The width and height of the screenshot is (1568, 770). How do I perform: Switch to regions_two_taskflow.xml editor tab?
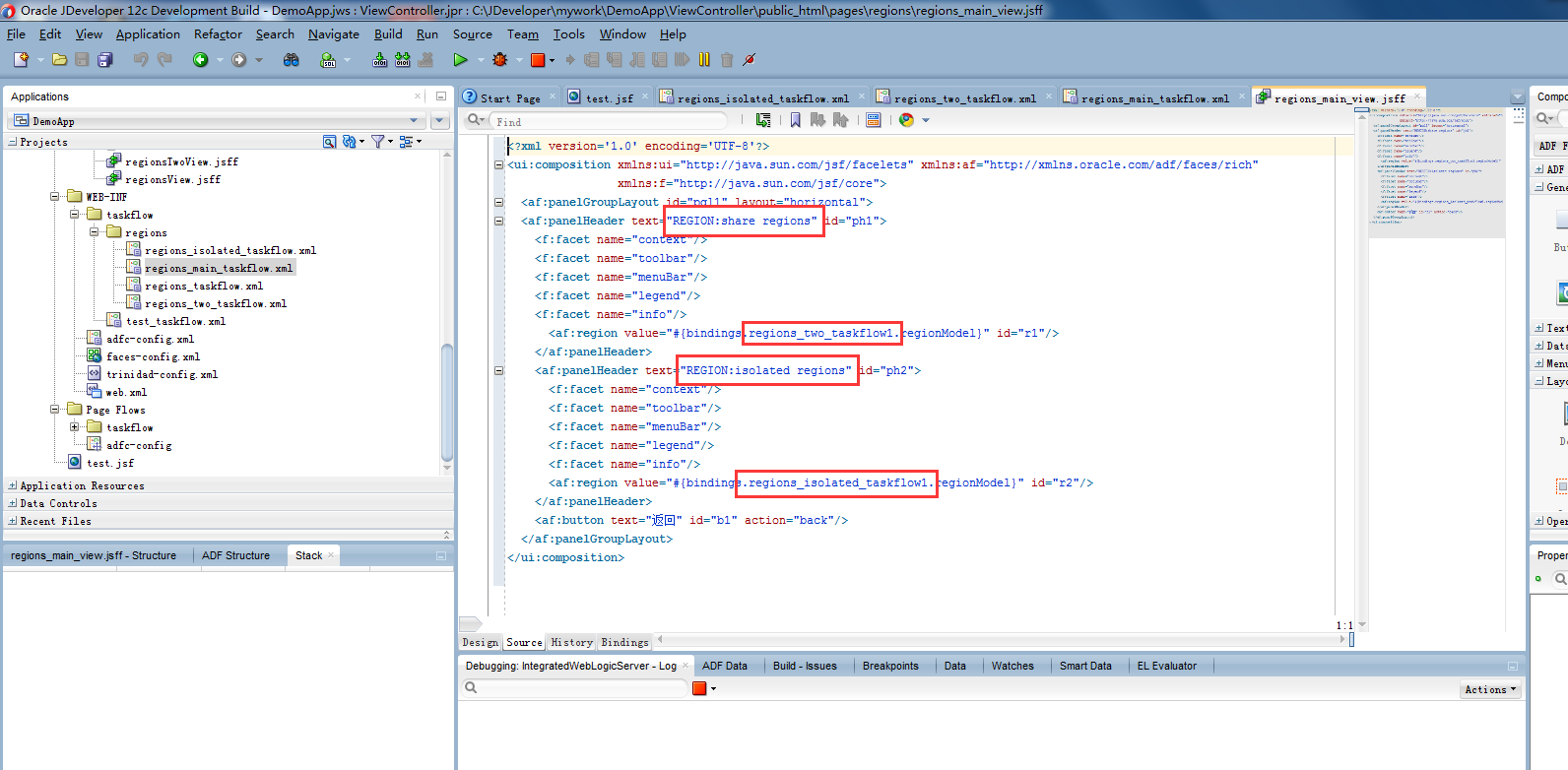[x=964, y=98]
